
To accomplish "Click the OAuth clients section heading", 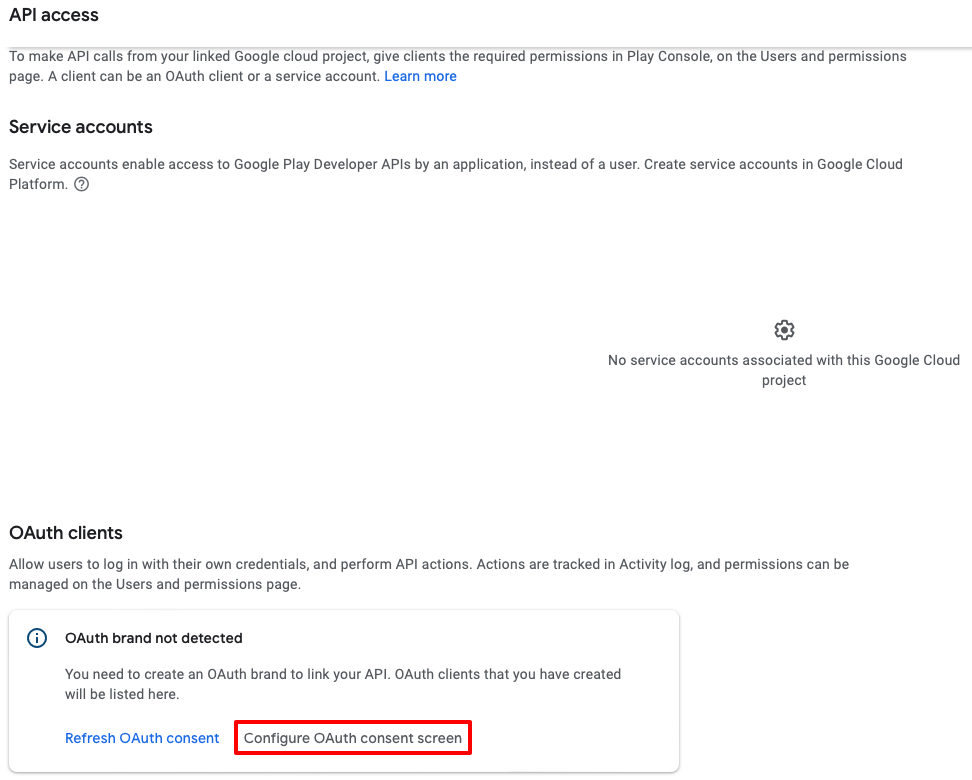I will coord(65,533).
